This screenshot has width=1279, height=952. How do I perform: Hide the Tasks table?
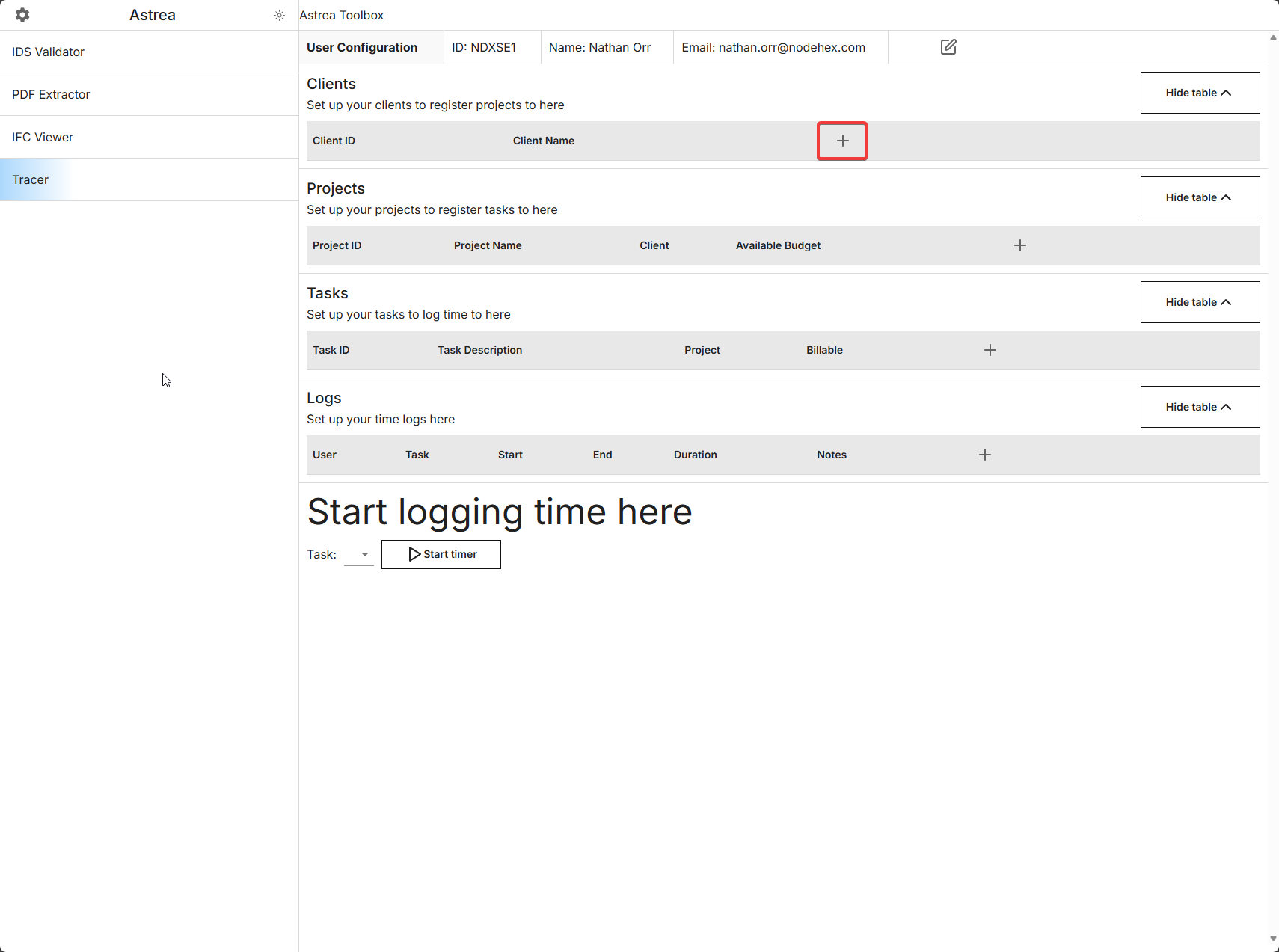1199,302
